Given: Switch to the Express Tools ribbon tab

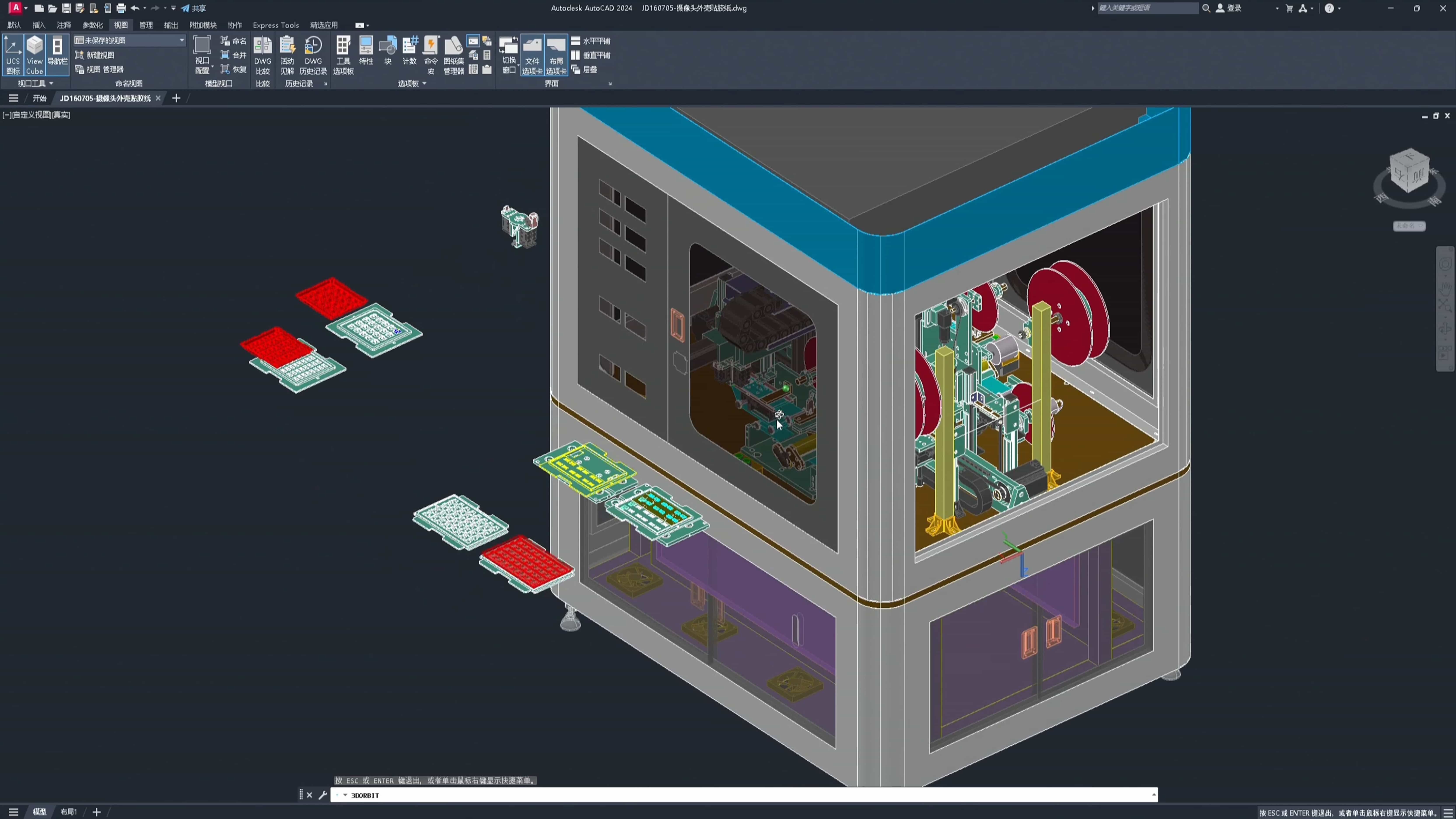Looking at the screenshot, I should click(276, 25).
